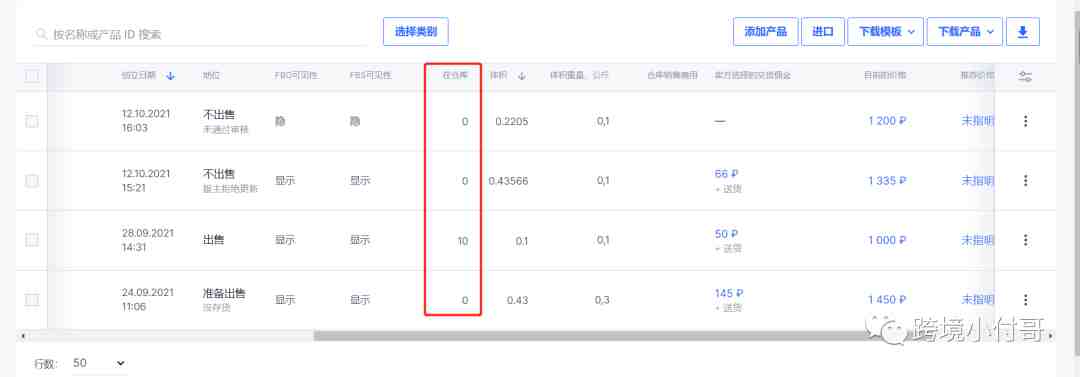
Task: Toggle the select-all checkbox in the header
Action: (32, 76)
